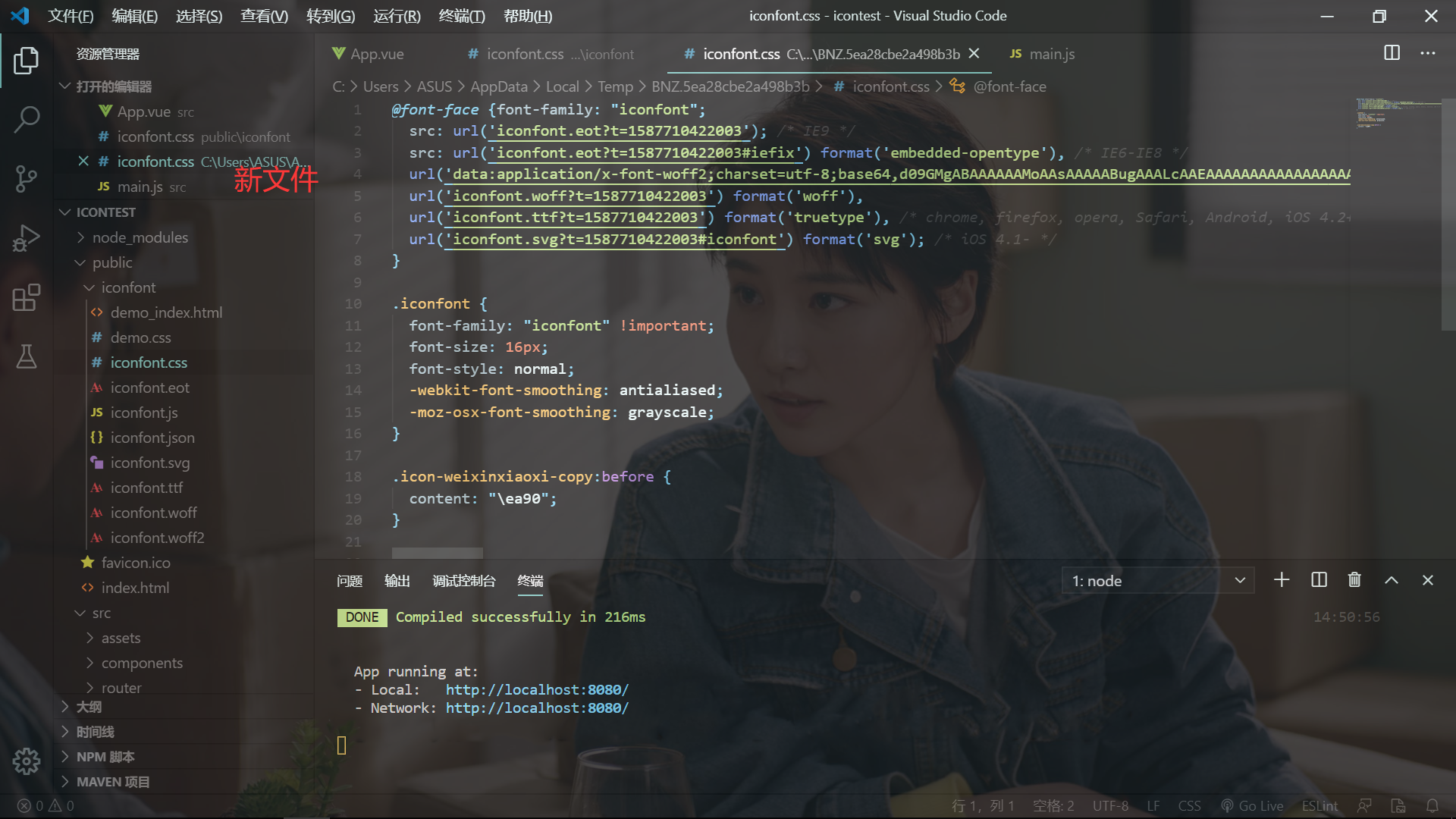Screen dimensions: 1456x819
Task: Toggle Go Live server in the status bar
Action: (x=1252, y=805)
